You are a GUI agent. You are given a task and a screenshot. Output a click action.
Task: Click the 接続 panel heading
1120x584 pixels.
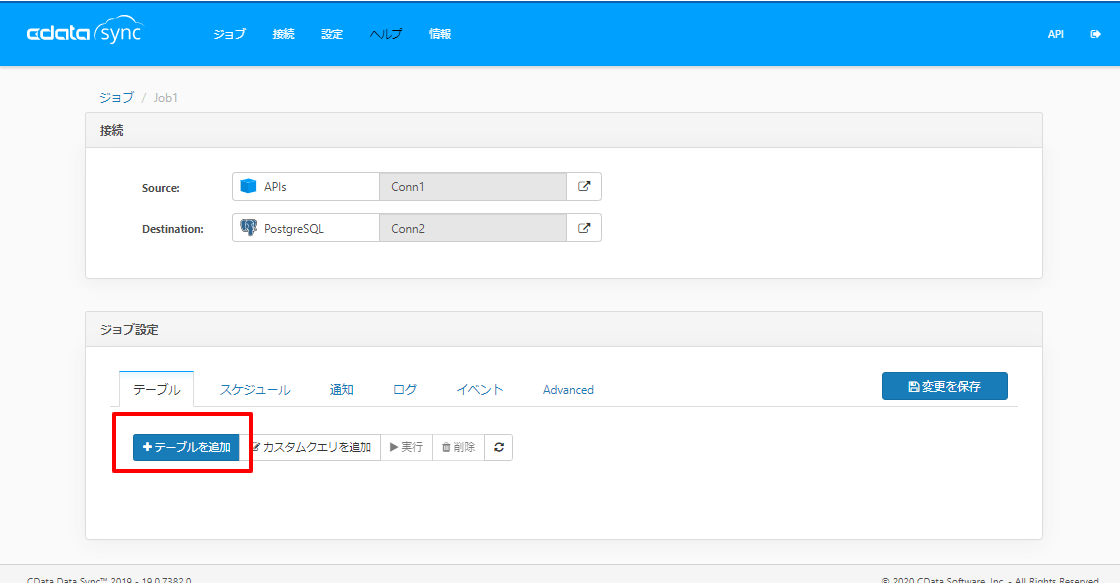tap(111, 131)
